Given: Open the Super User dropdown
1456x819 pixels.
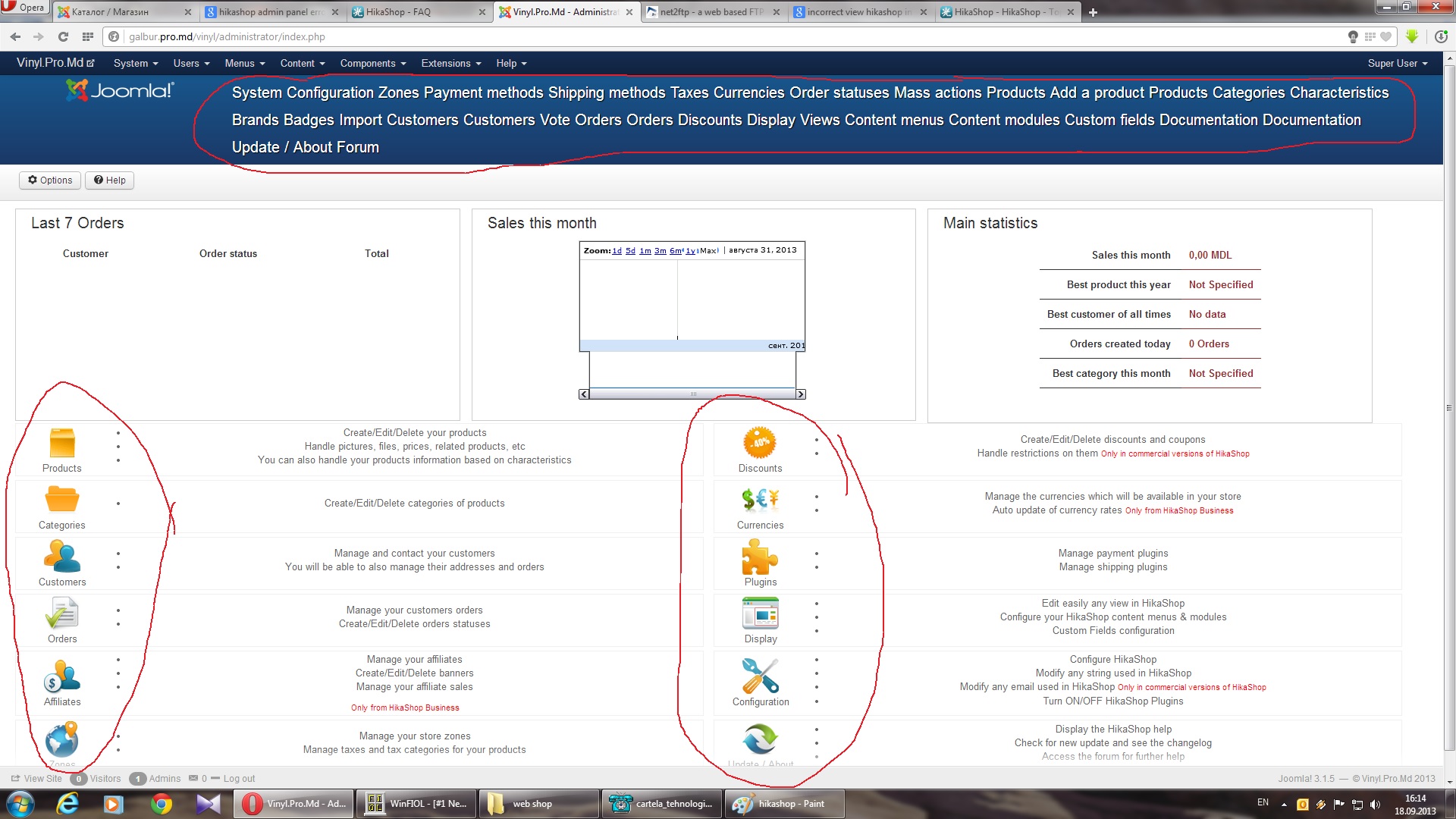Looking at the screenshot, I should point(1397,64).
